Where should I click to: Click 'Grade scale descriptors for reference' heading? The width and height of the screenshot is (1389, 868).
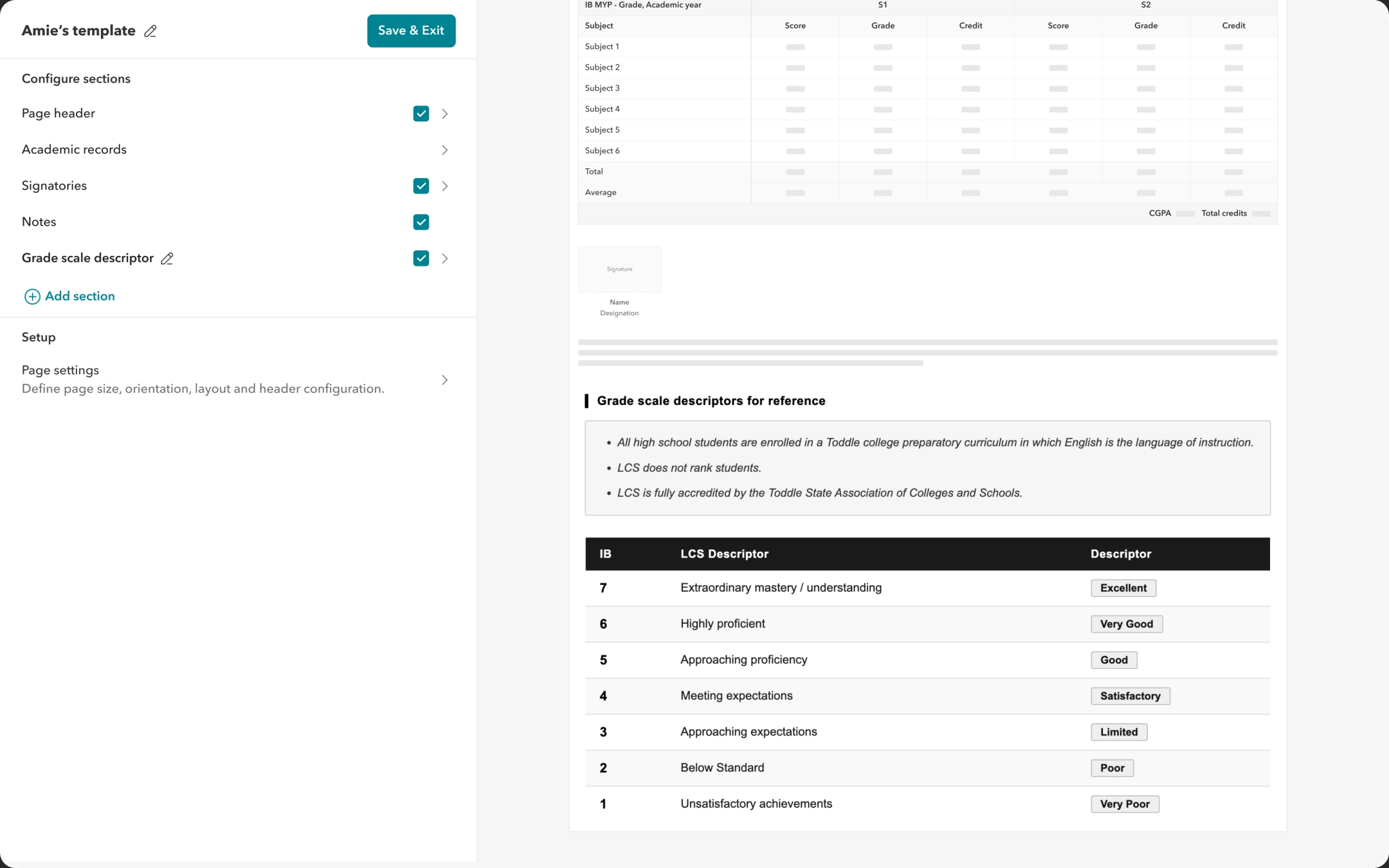711,401
